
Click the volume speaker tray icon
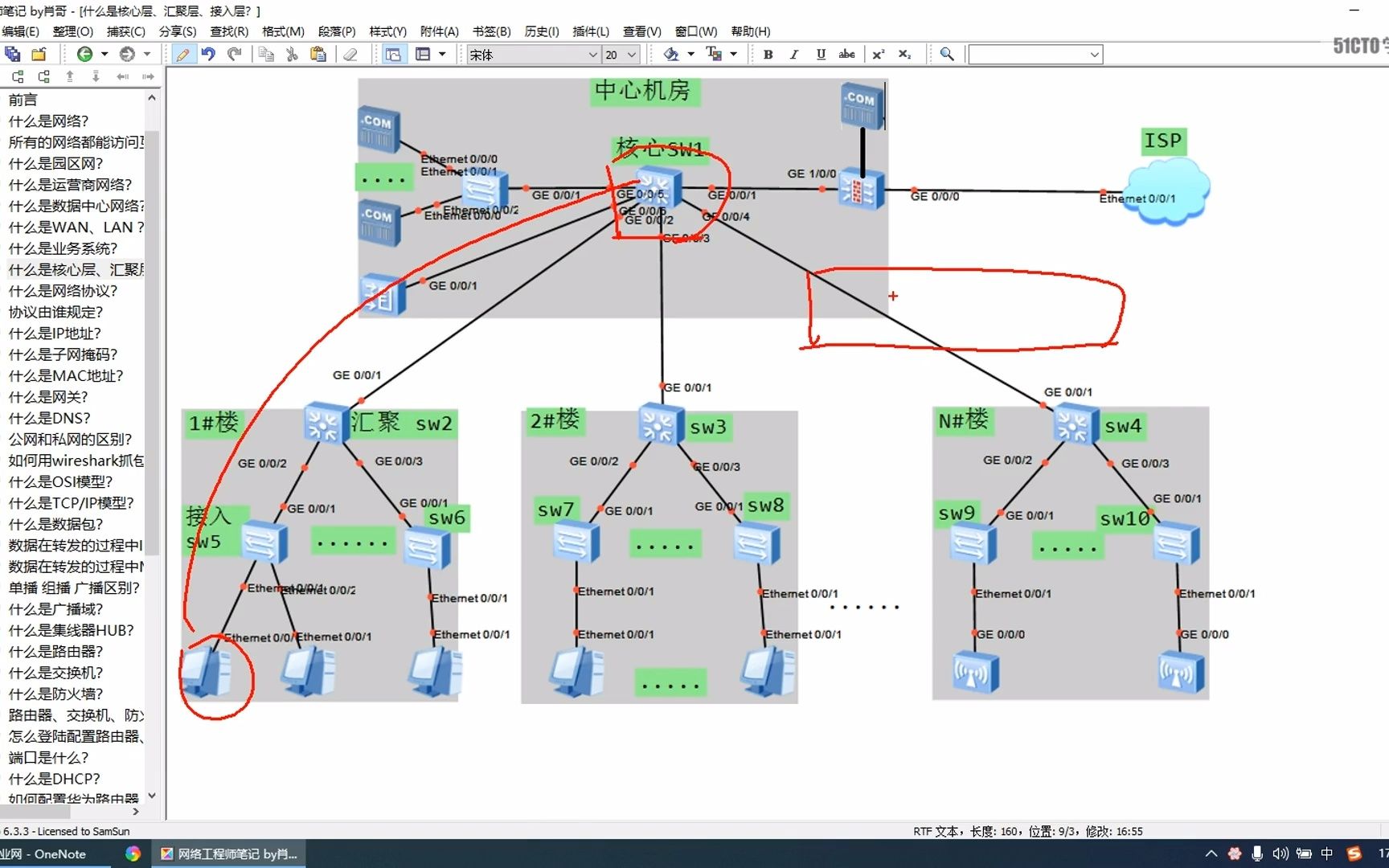click(1280, 854)
